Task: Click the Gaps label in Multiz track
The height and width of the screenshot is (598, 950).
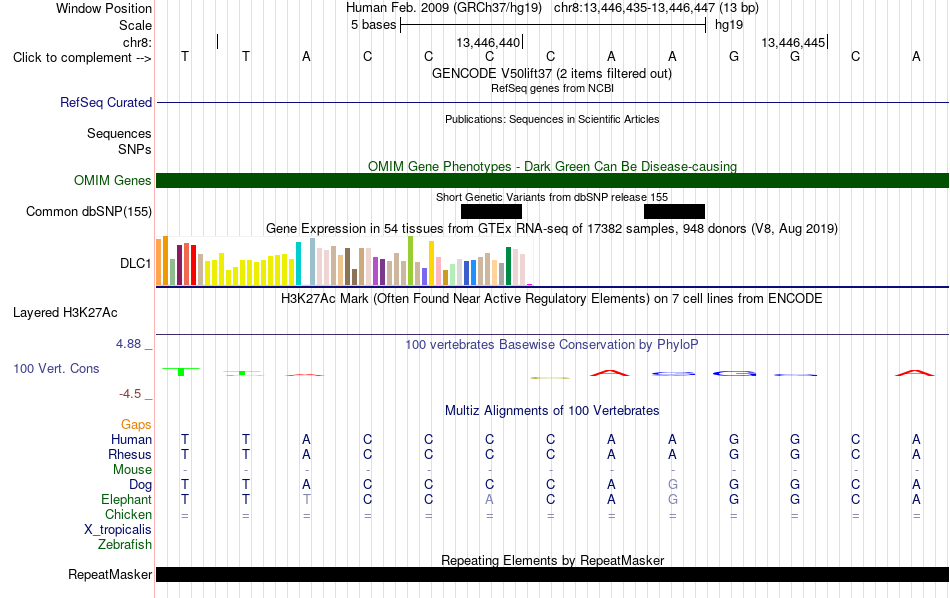Action: (x=136, y=425)
